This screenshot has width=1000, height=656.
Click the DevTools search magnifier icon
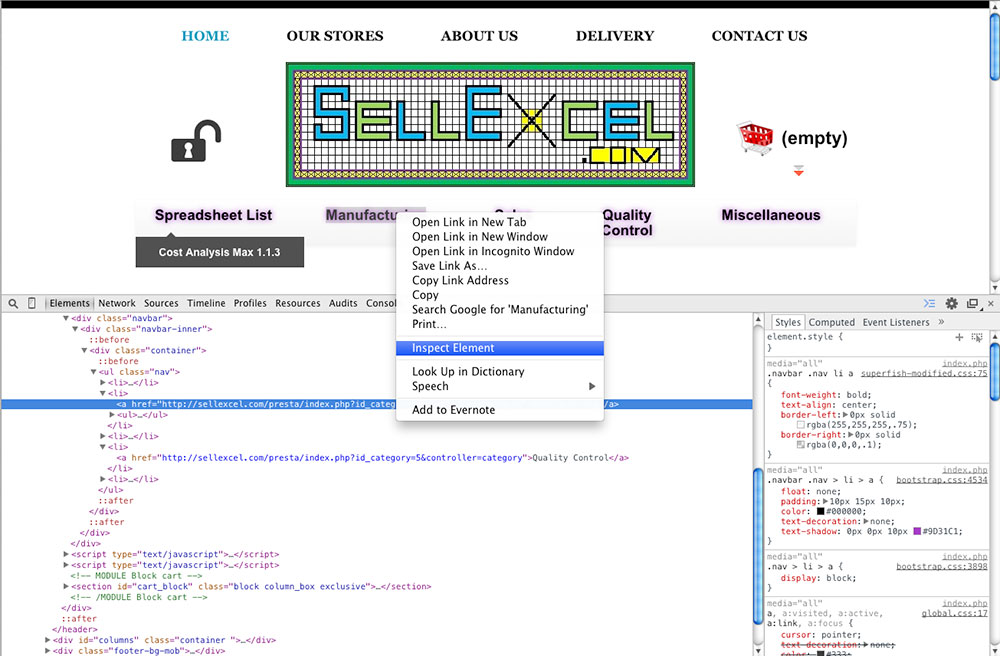[x=13, y=303]
